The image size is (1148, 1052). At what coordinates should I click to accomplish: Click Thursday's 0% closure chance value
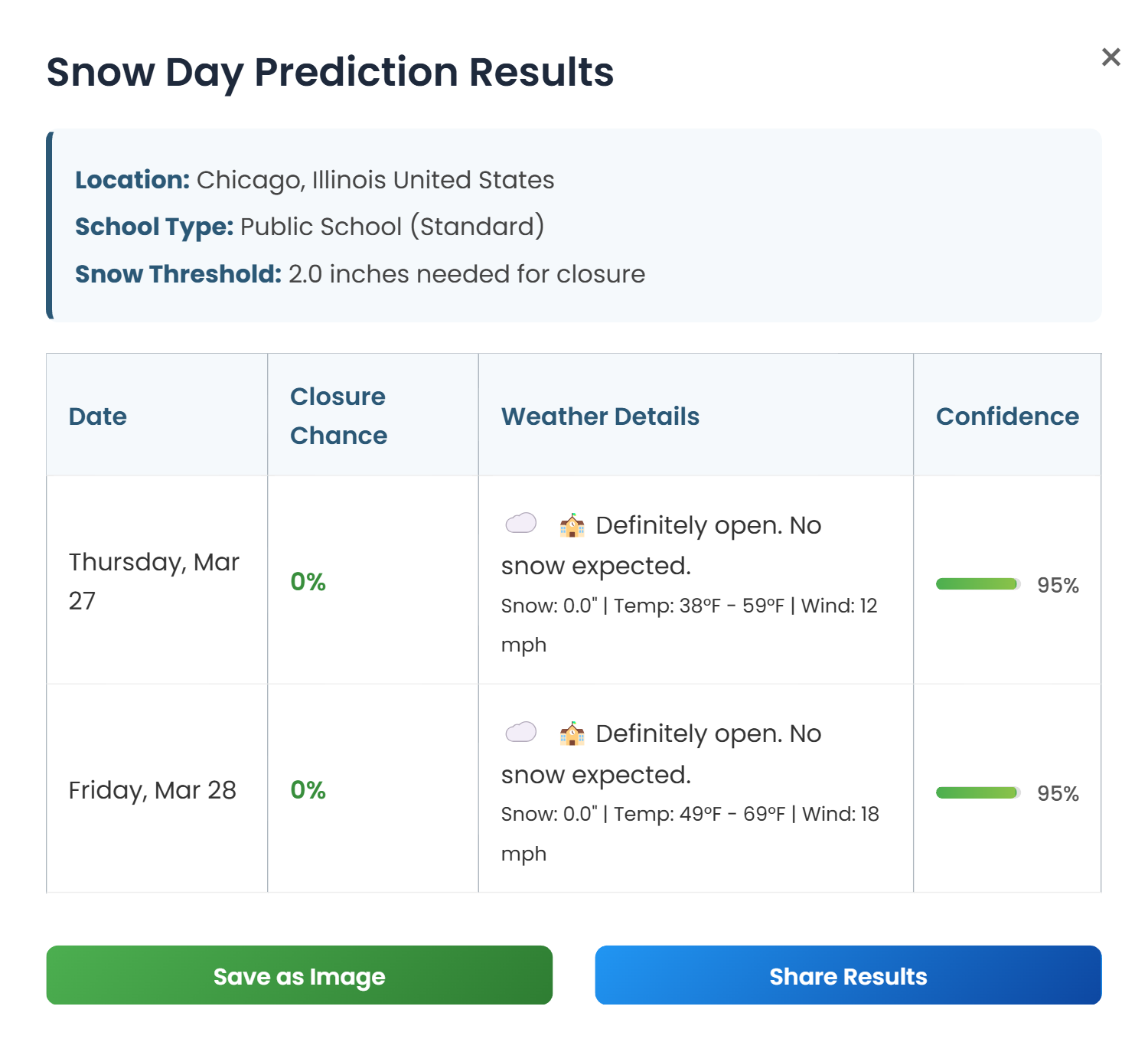[x=308, y=582]
